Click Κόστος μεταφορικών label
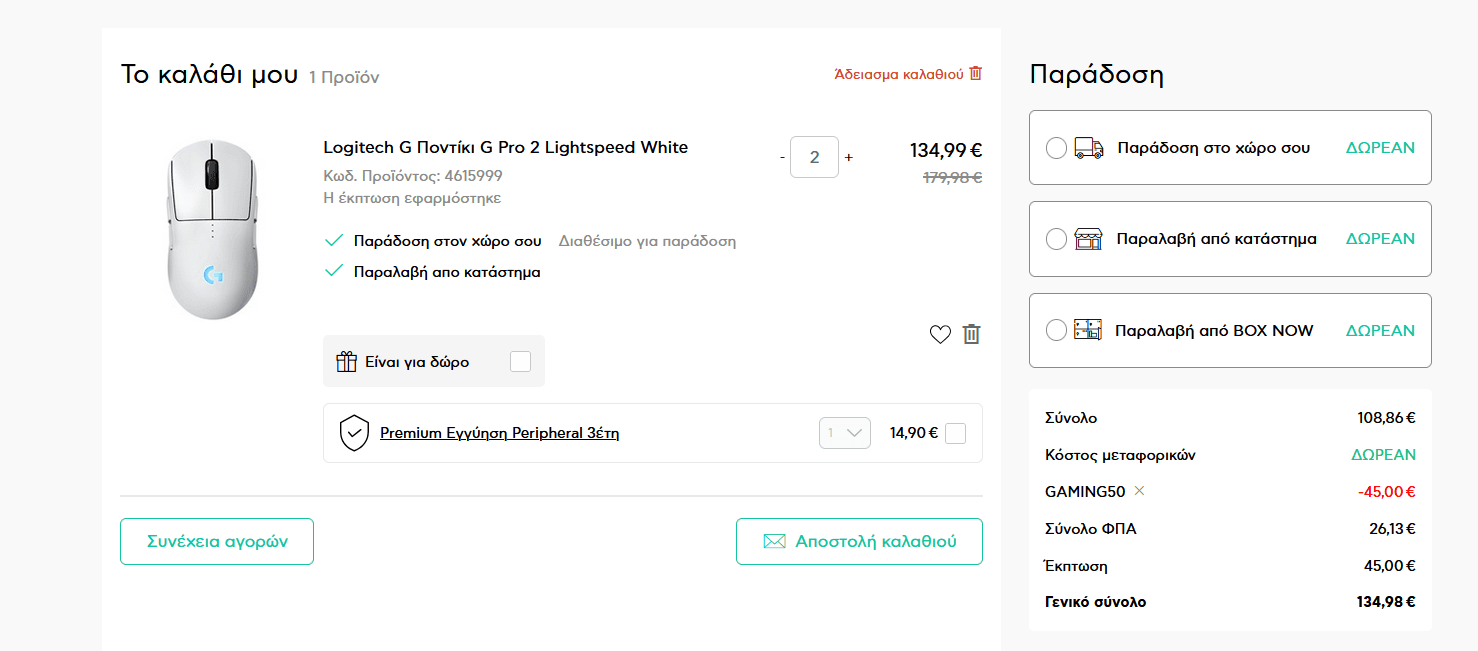Screen dimensions: 1478x651 (1120, 455)
